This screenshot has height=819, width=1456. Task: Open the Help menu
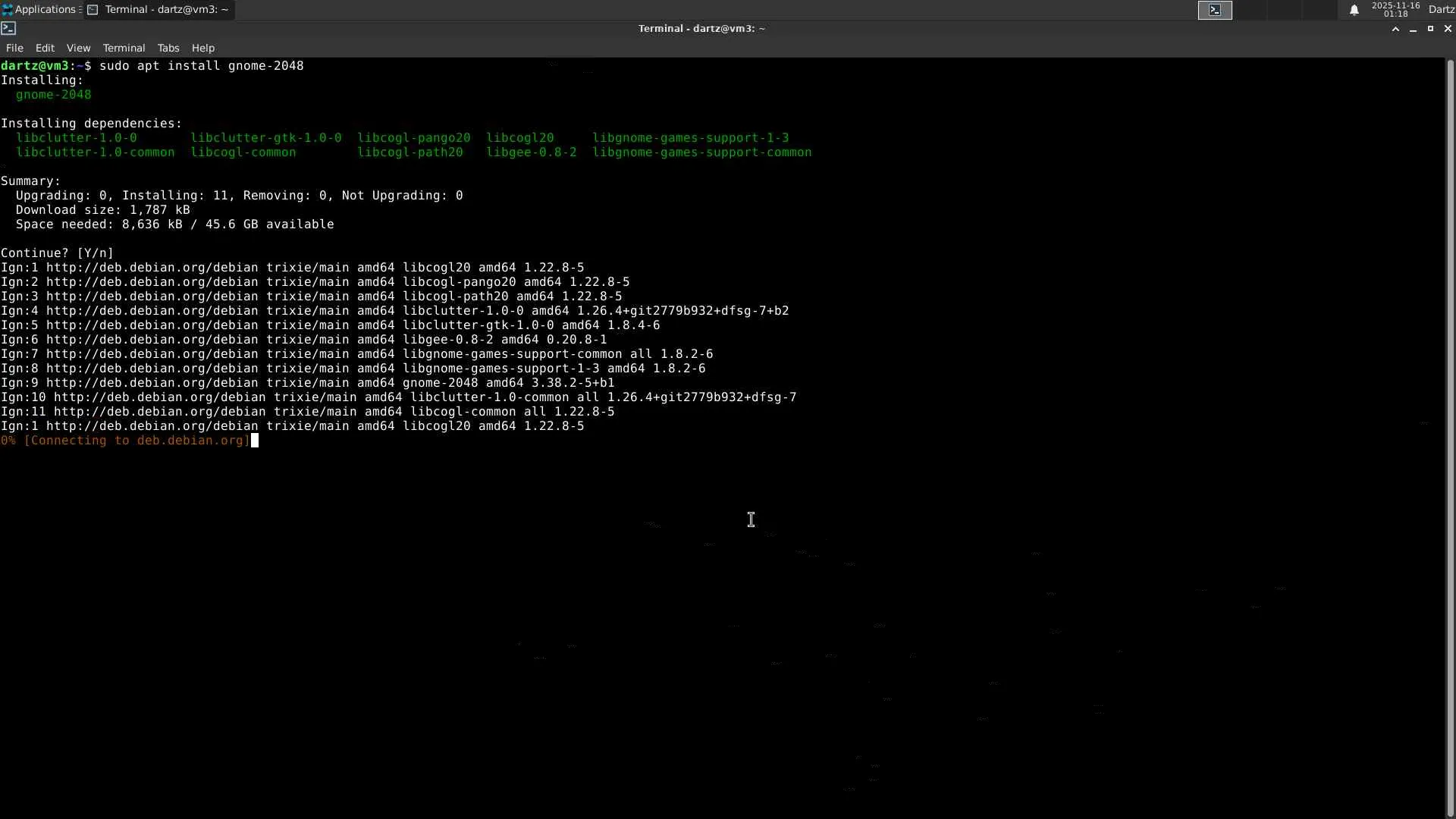203,48
